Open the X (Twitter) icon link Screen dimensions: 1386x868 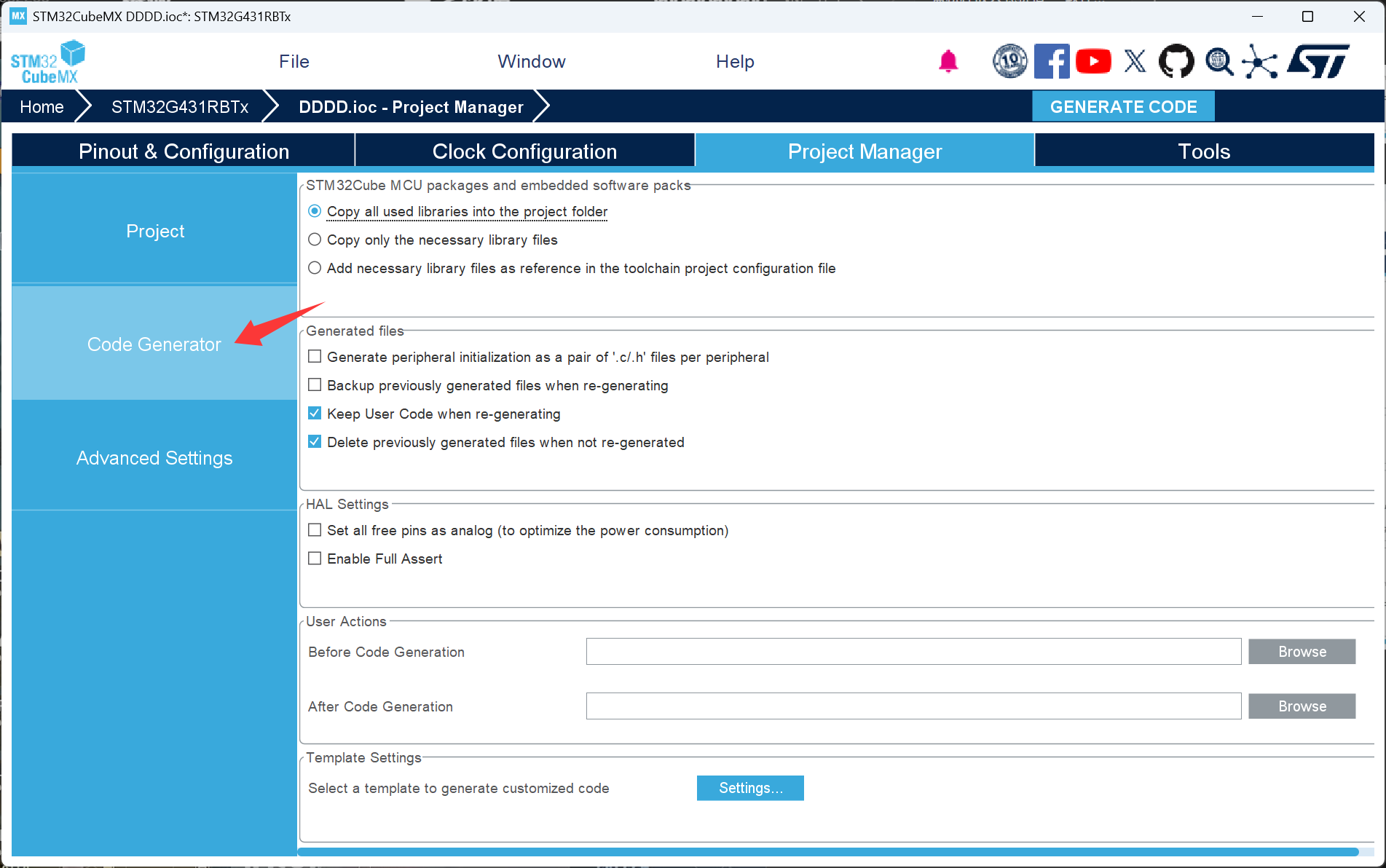click(x=1135, y=61)
